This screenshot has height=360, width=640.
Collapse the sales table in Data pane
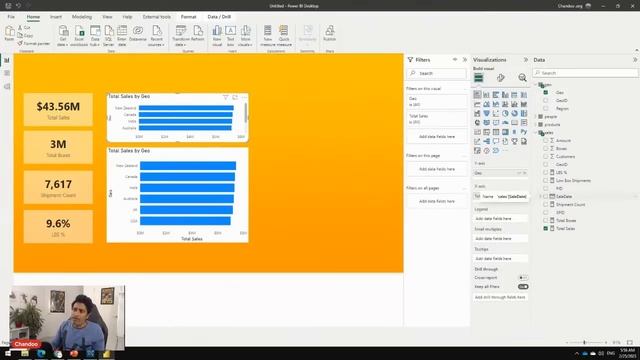pyautogui.click(x=536, y=133)
